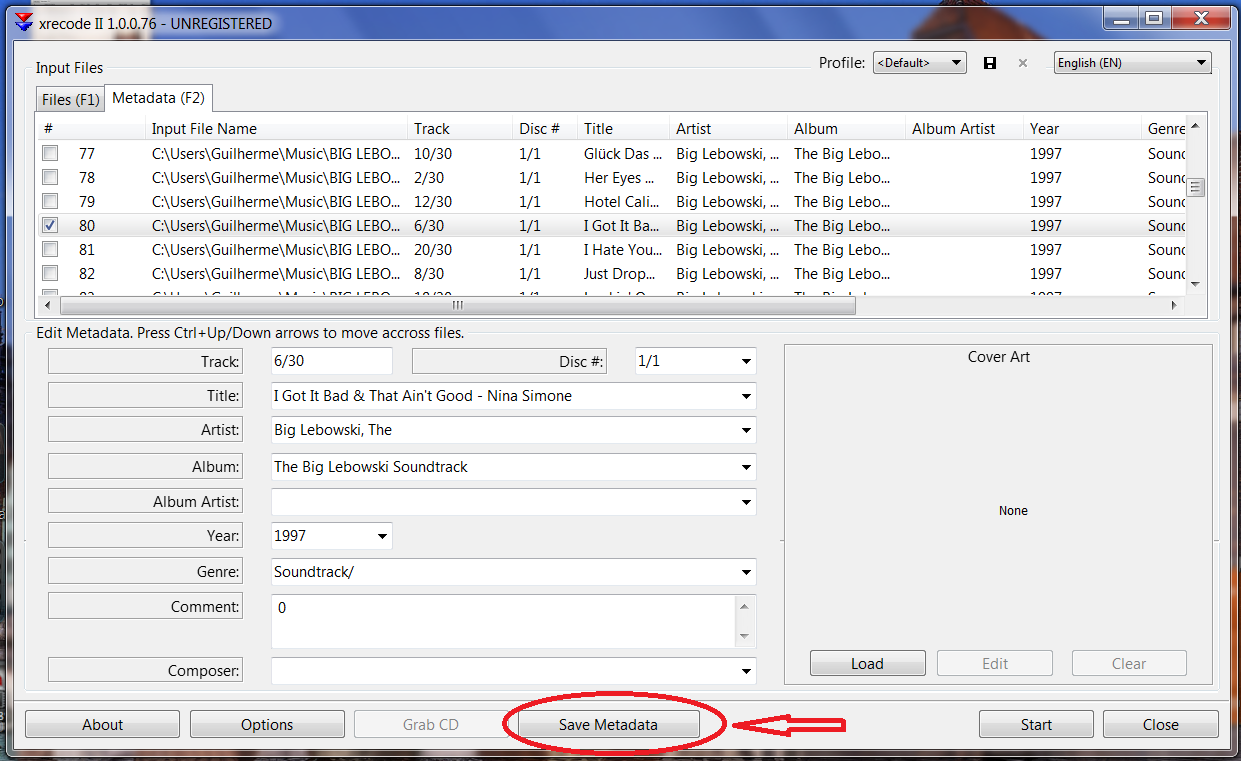1241x761 pixels.
Task: Expand the Album dropdown arrow
Action: (746, 467)
